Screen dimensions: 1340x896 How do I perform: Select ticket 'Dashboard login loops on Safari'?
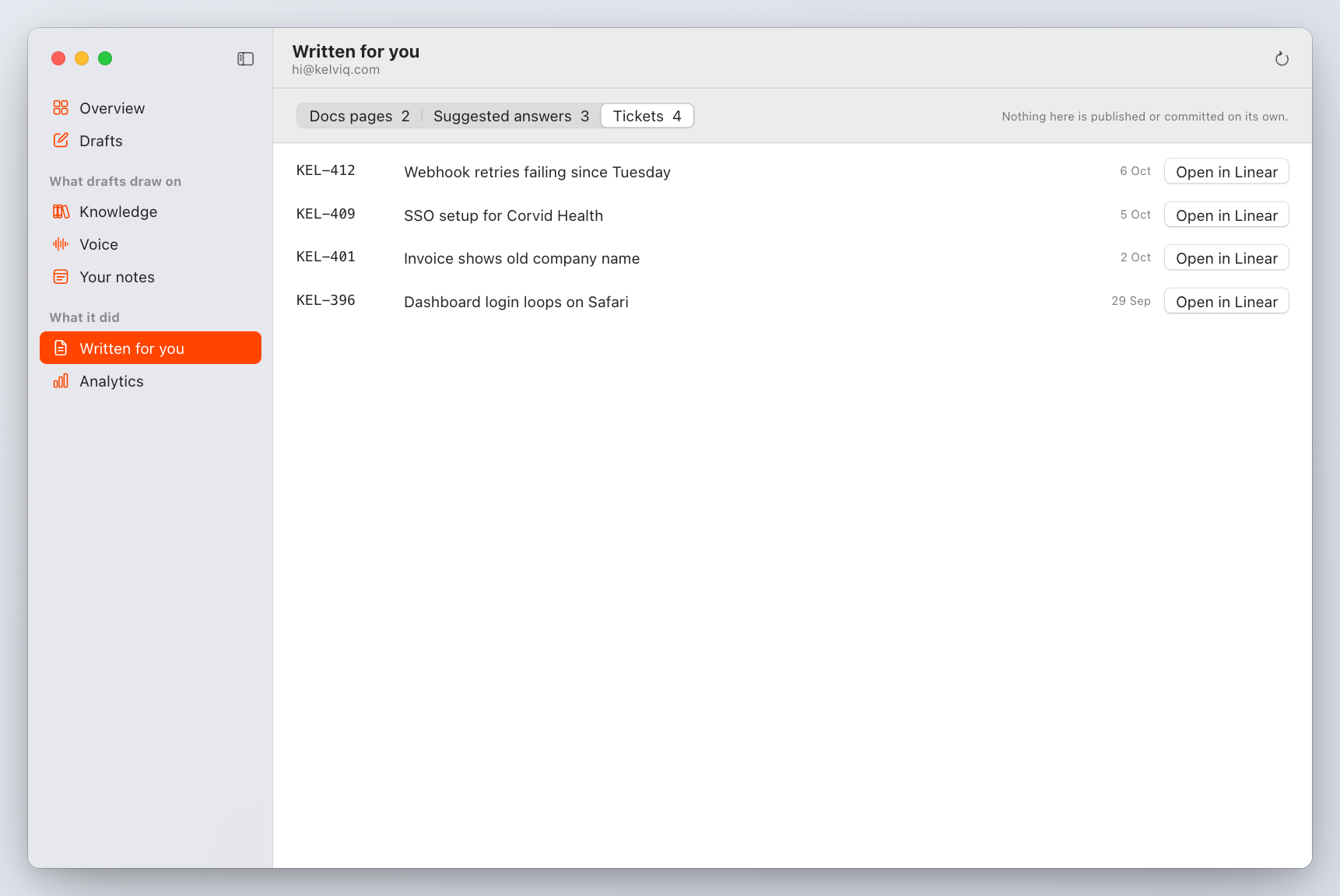click(516, 302)
